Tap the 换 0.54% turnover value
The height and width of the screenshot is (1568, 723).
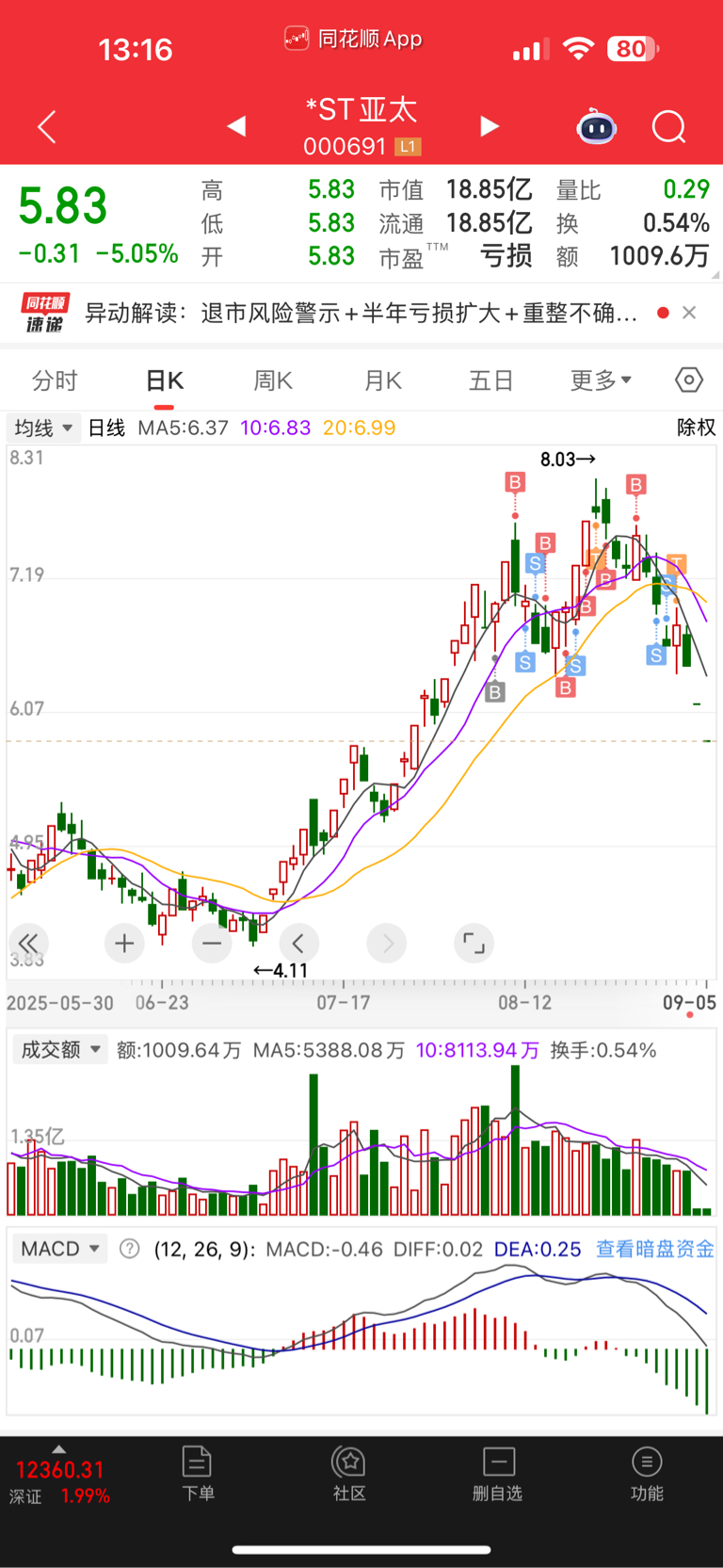(676, 223)
